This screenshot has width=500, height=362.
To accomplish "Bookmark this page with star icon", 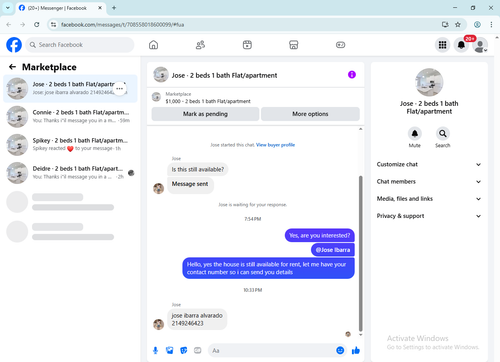I will pyautogui.click(x=458, y=24).
